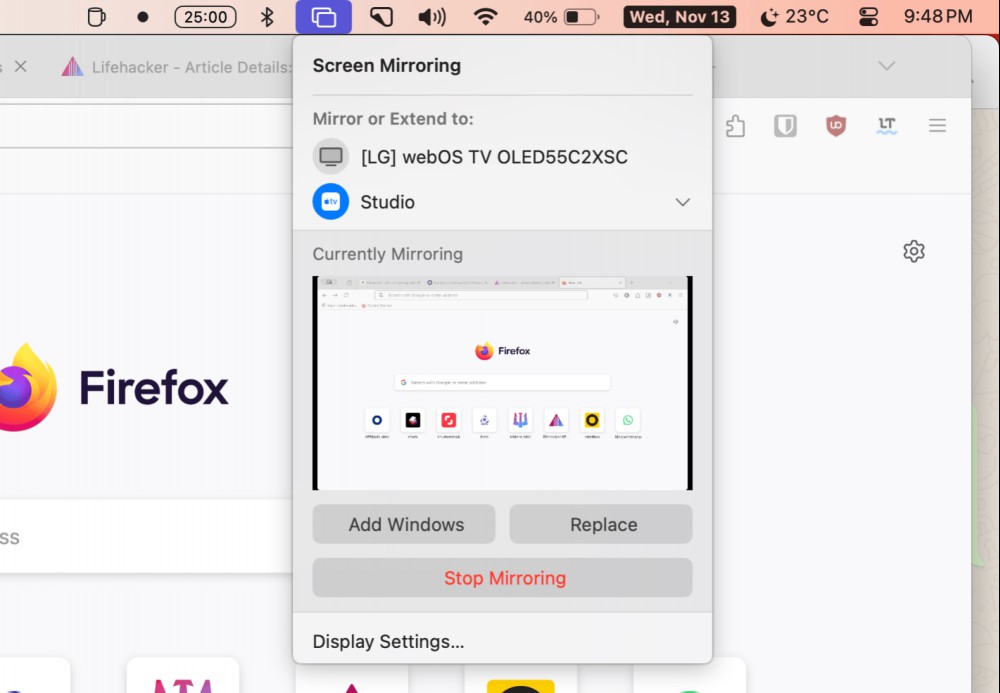This screenshot has height=693, width=1000.
Task: Open the Firefox hamburger application menu
Action: [x=937, y=126]
